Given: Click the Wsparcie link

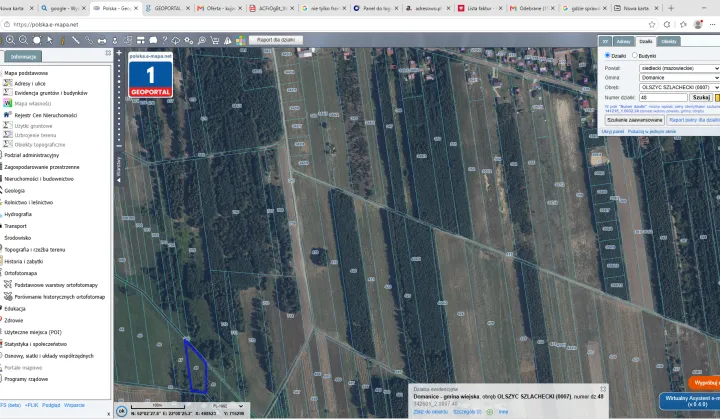Looking at the screenshot, I should (x=74, y=405).
